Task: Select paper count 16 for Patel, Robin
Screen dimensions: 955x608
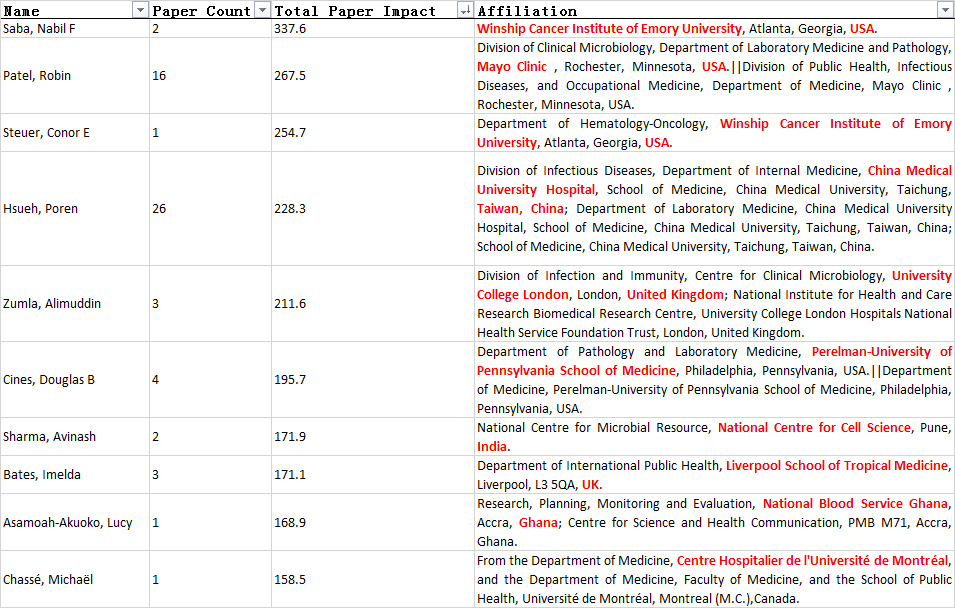Action: point(210,76)
